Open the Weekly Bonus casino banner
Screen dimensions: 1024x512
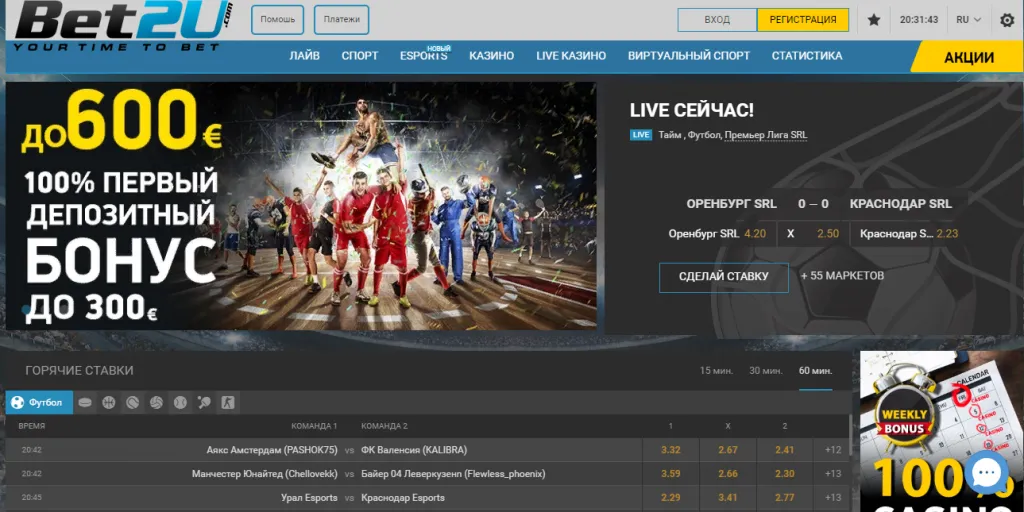(x=942, y=432)
